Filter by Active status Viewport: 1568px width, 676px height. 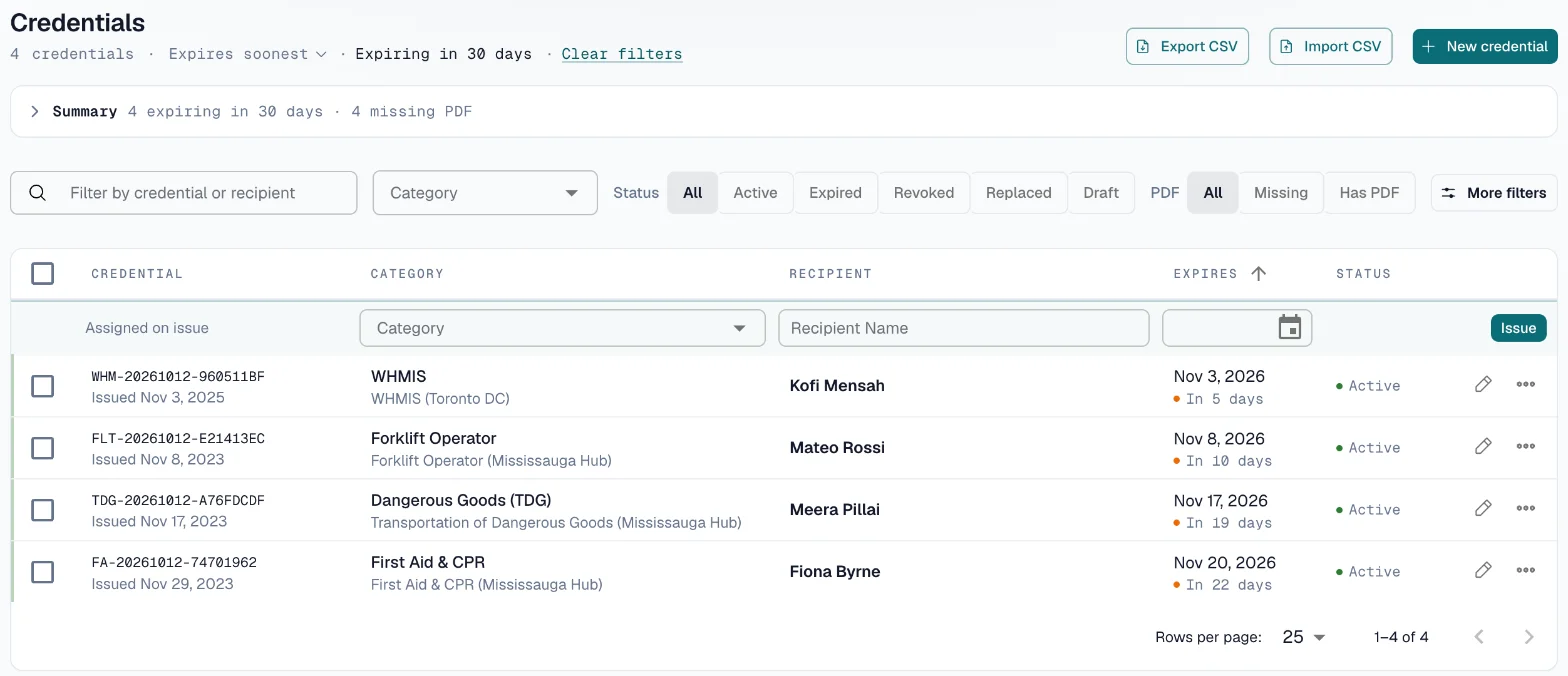coord(755,193)
